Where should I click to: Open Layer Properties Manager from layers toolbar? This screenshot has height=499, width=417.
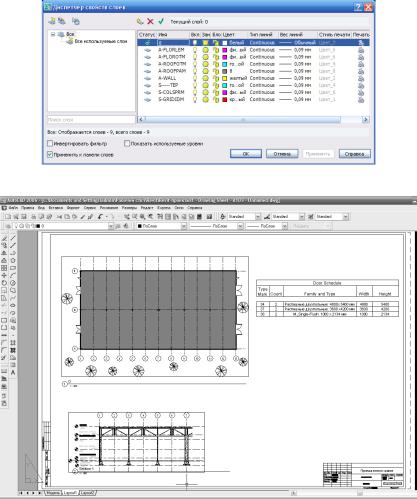pyautogui.click(x=8, y=226)
